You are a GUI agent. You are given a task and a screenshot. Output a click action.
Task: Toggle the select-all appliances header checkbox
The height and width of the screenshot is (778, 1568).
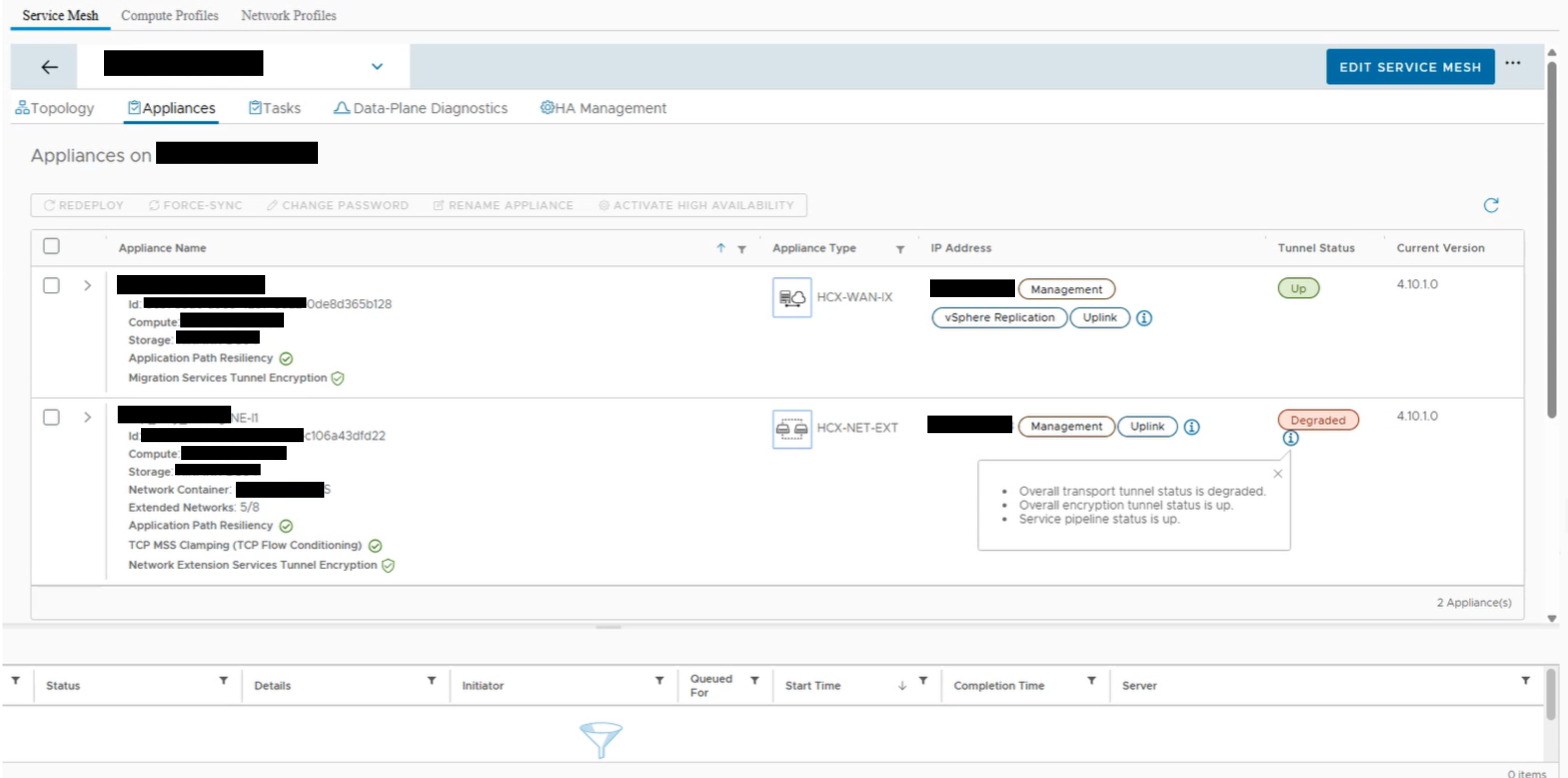(x=52, y=246)
